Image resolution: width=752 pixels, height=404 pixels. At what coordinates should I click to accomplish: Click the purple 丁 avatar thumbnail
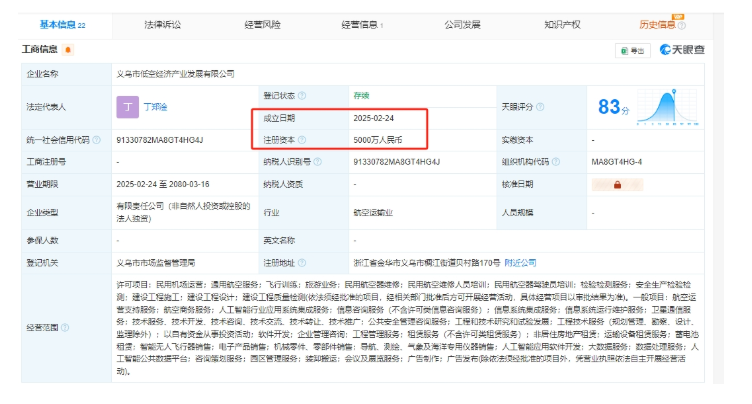[127, 106]
